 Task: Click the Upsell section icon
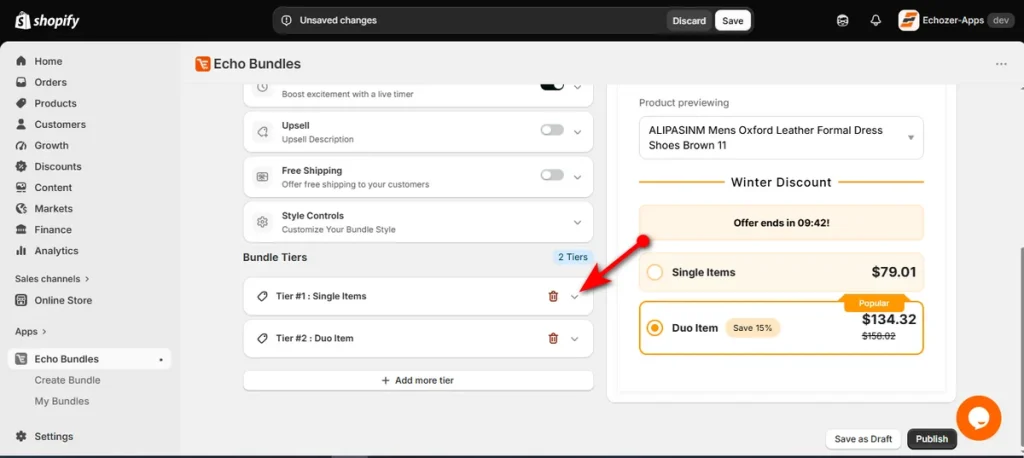pyautogui.click(x=263, y=132)
